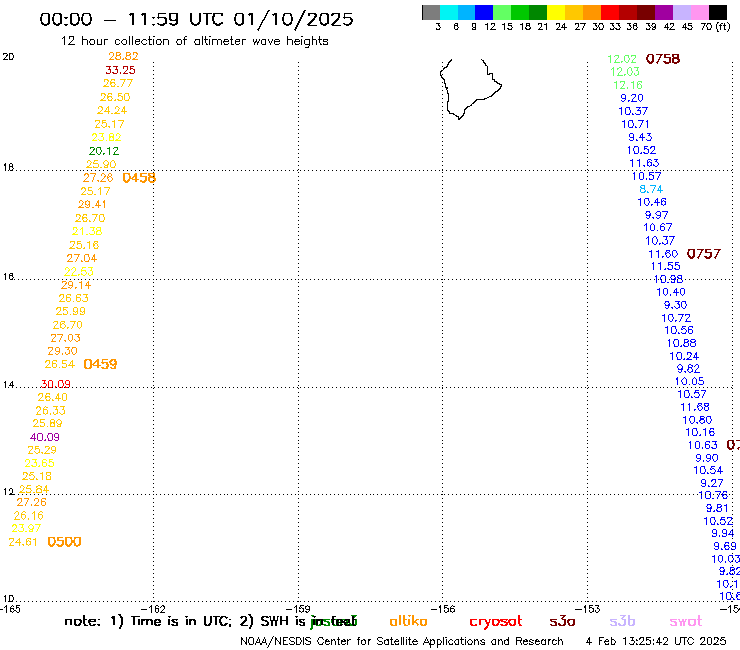Click the 28.82 value atop the left track
740x650 pixels.
click(123, 56)
